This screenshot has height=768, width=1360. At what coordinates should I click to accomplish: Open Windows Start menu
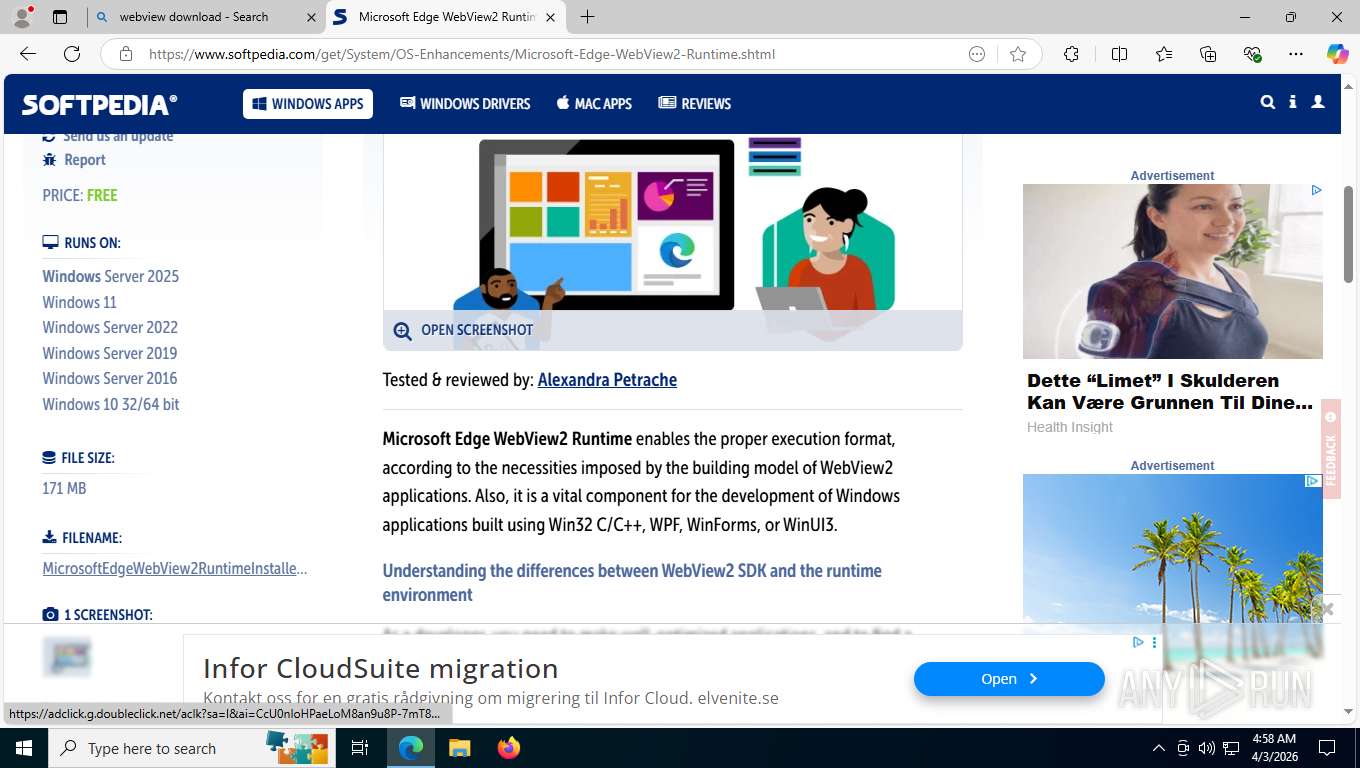(23, 748)
